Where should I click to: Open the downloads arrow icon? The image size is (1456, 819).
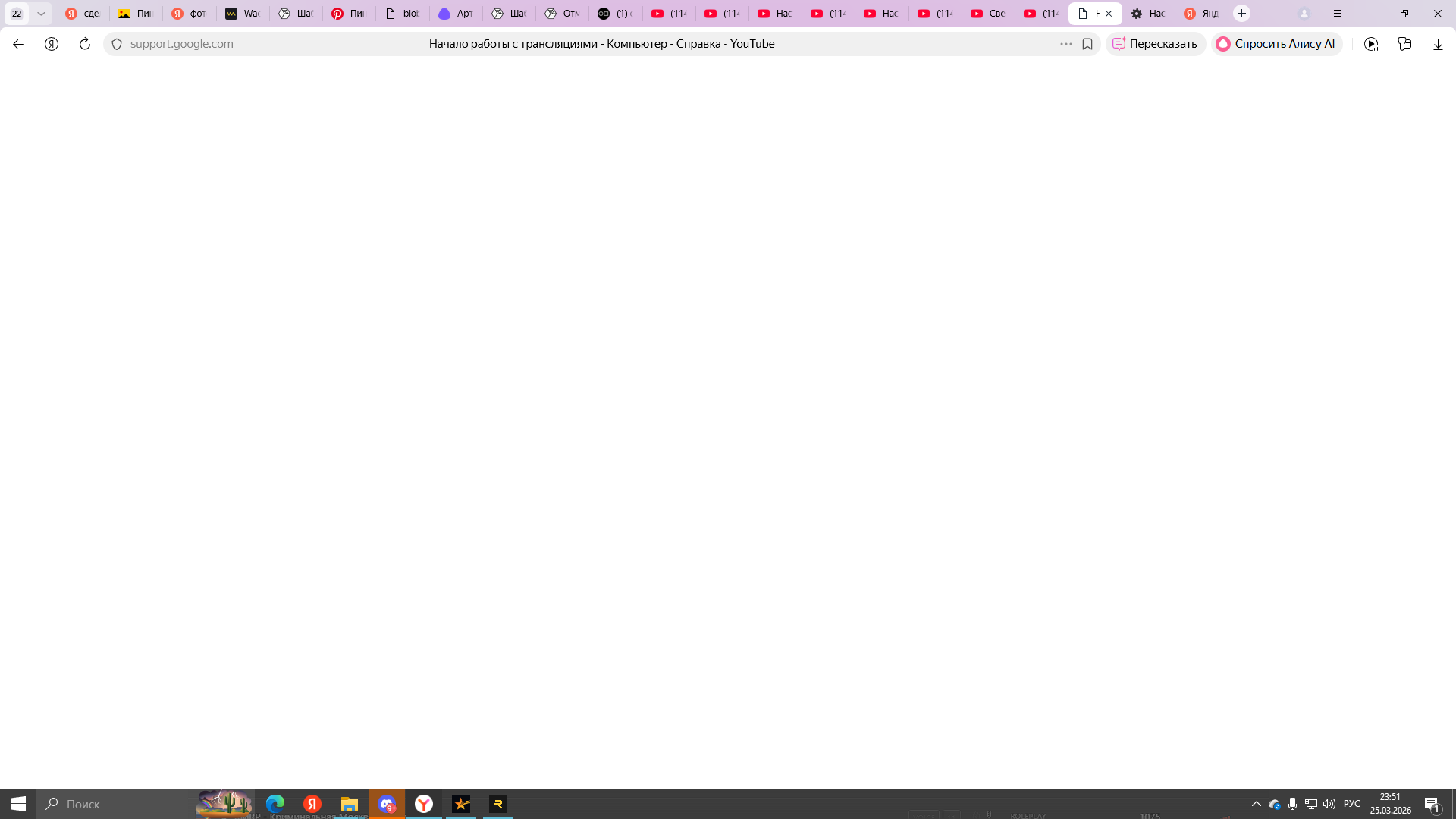click(1438, 44)
